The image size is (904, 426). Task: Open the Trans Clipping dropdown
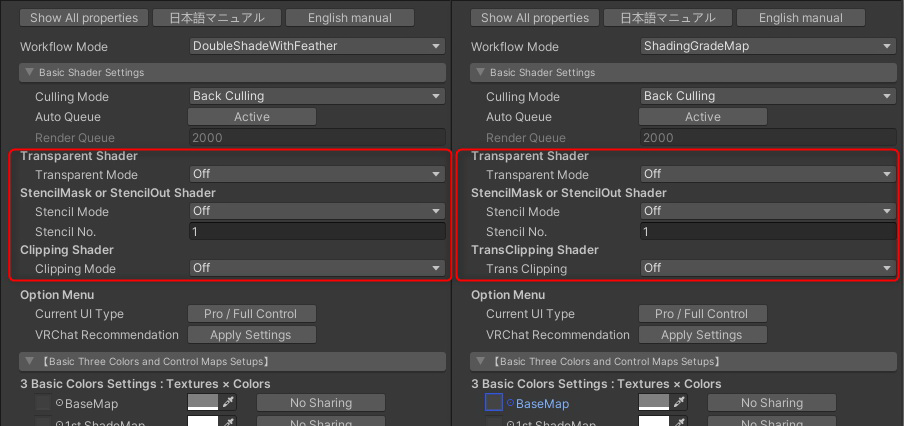(768, 269)
